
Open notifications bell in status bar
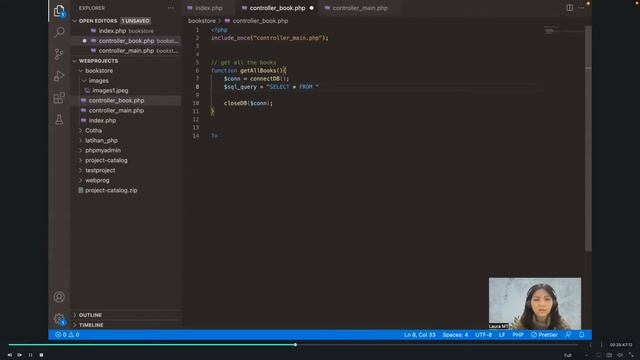click(x=582, y=335)
